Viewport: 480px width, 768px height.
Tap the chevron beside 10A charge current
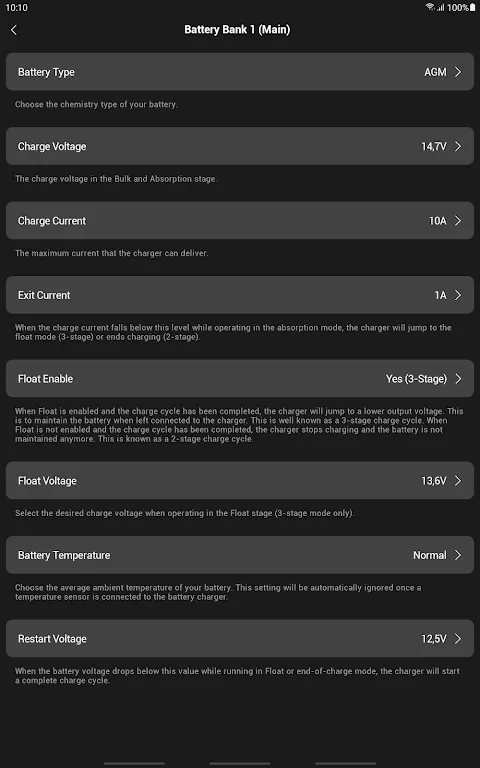458,221
